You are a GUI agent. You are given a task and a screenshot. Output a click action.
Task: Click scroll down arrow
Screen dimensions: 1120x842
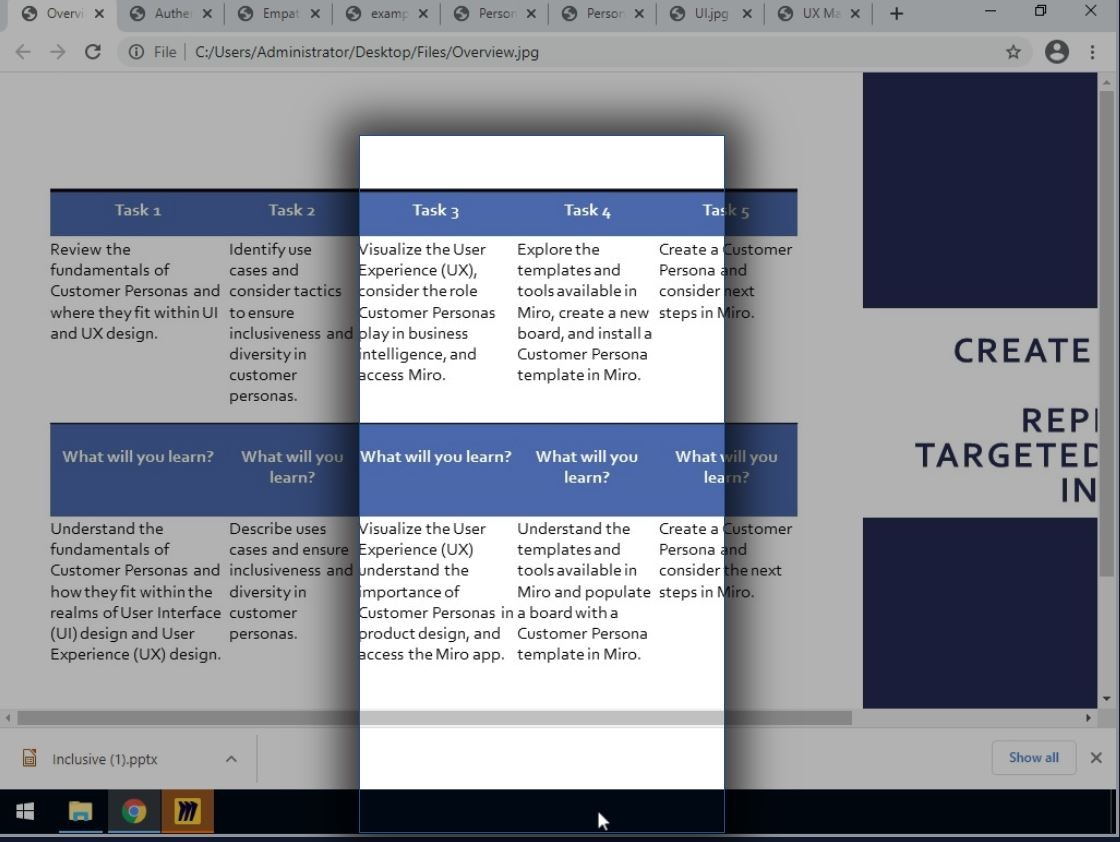[x=1106, y=698]
